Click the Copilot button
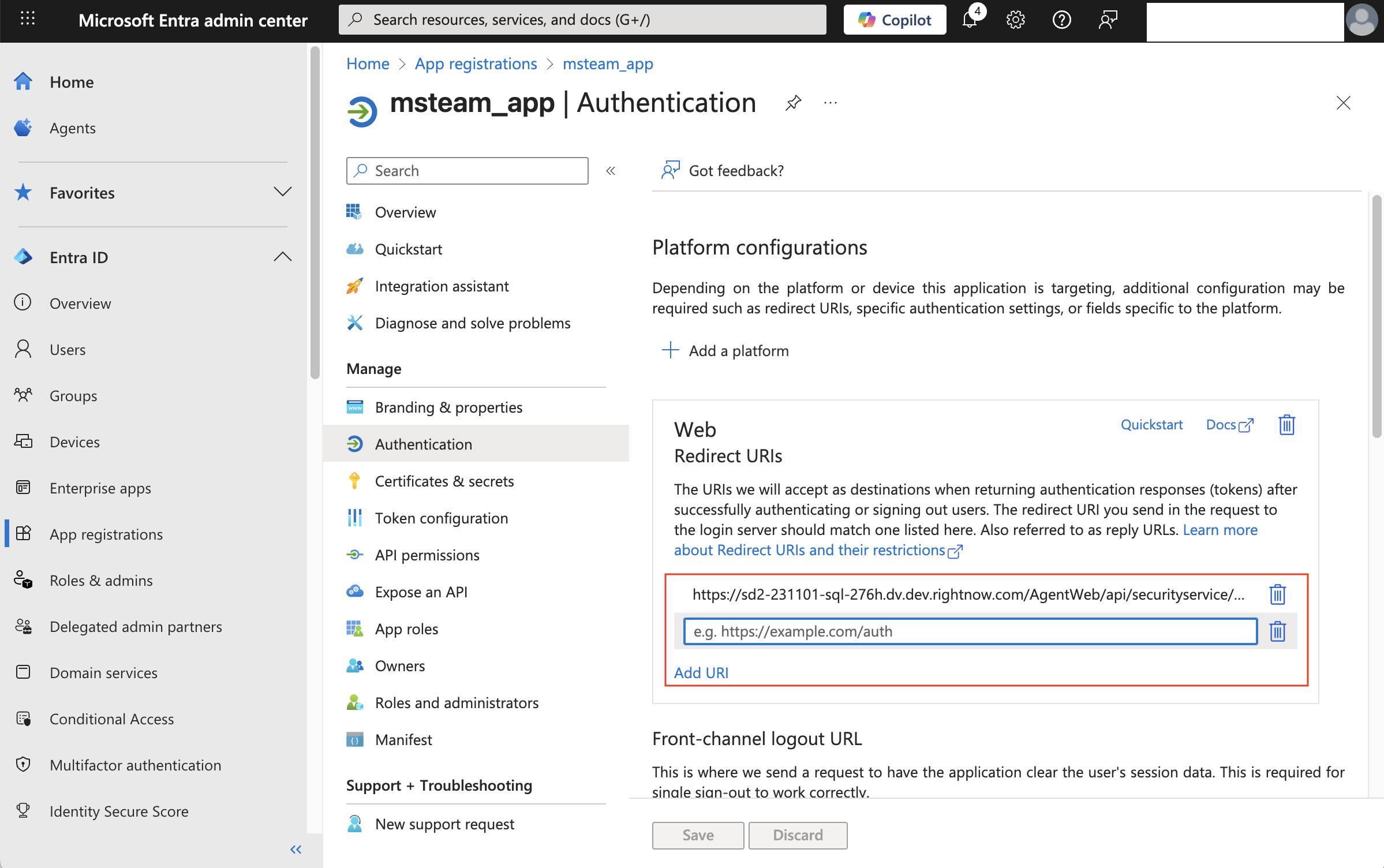Viewport: 1384px width, 868px height. pyautogui.click(x=895, y=20)
